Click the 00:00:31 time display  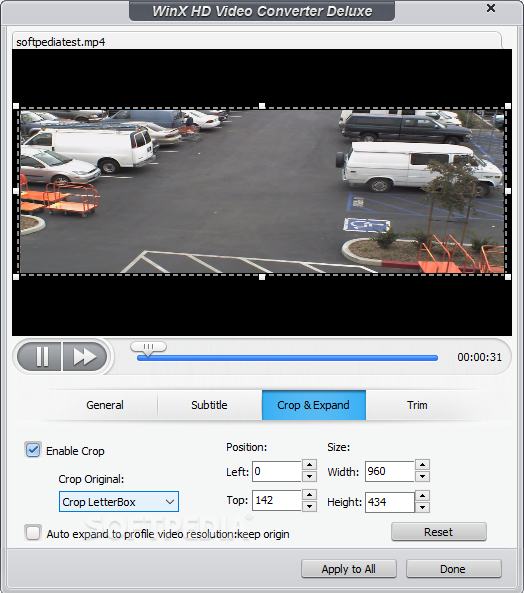pyautogui.click(x=479, y=357)
